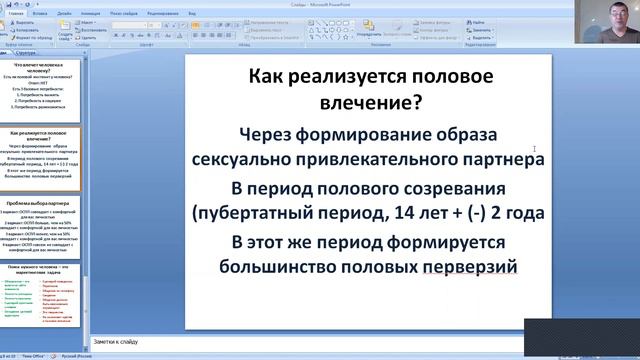This screenshot has width=640, height=360.
Task: Switch to the Вставка ribbon tab
Action: click(x=40, y=13)
